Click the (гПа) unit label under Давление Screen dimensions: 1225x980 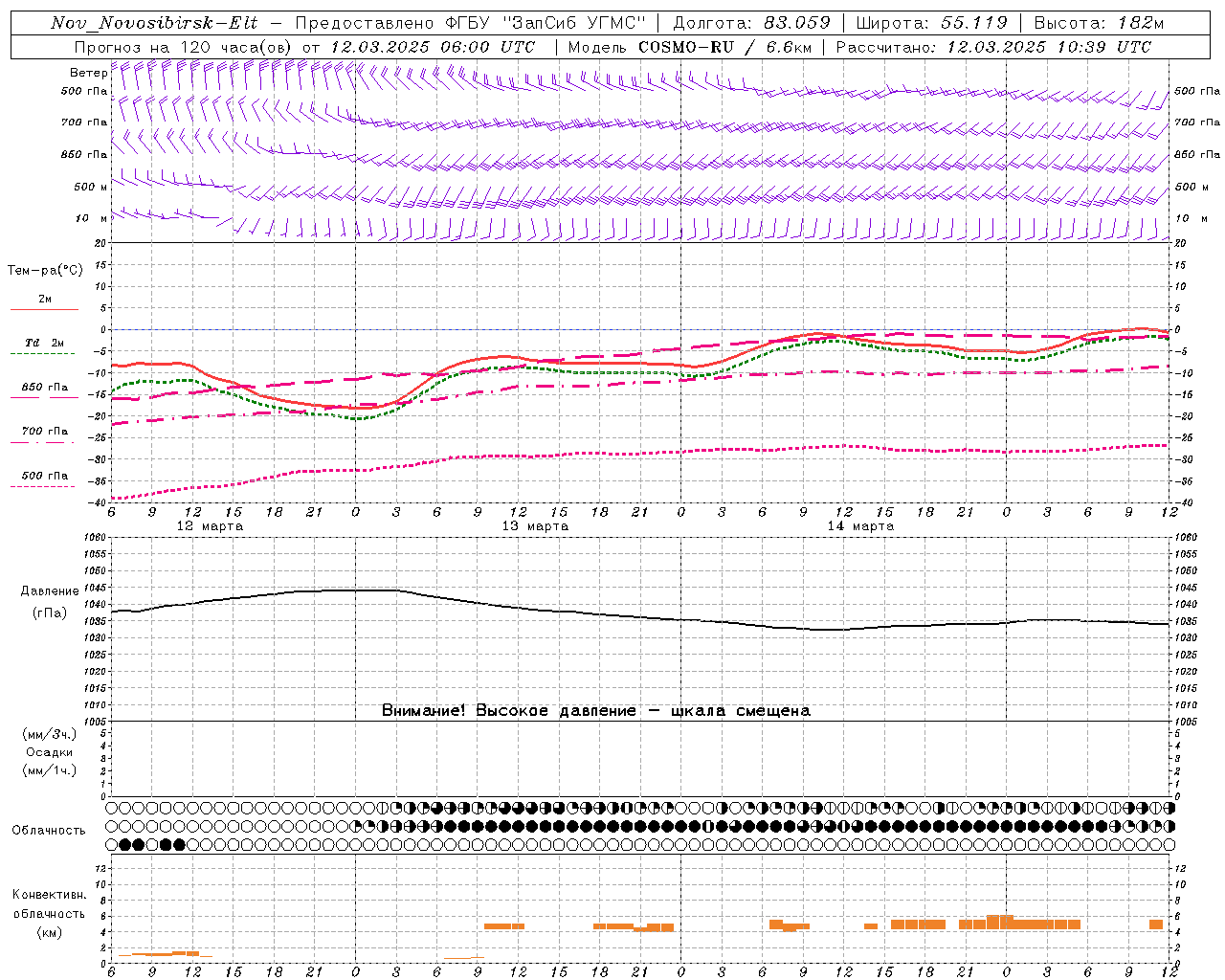pos(50,612)
